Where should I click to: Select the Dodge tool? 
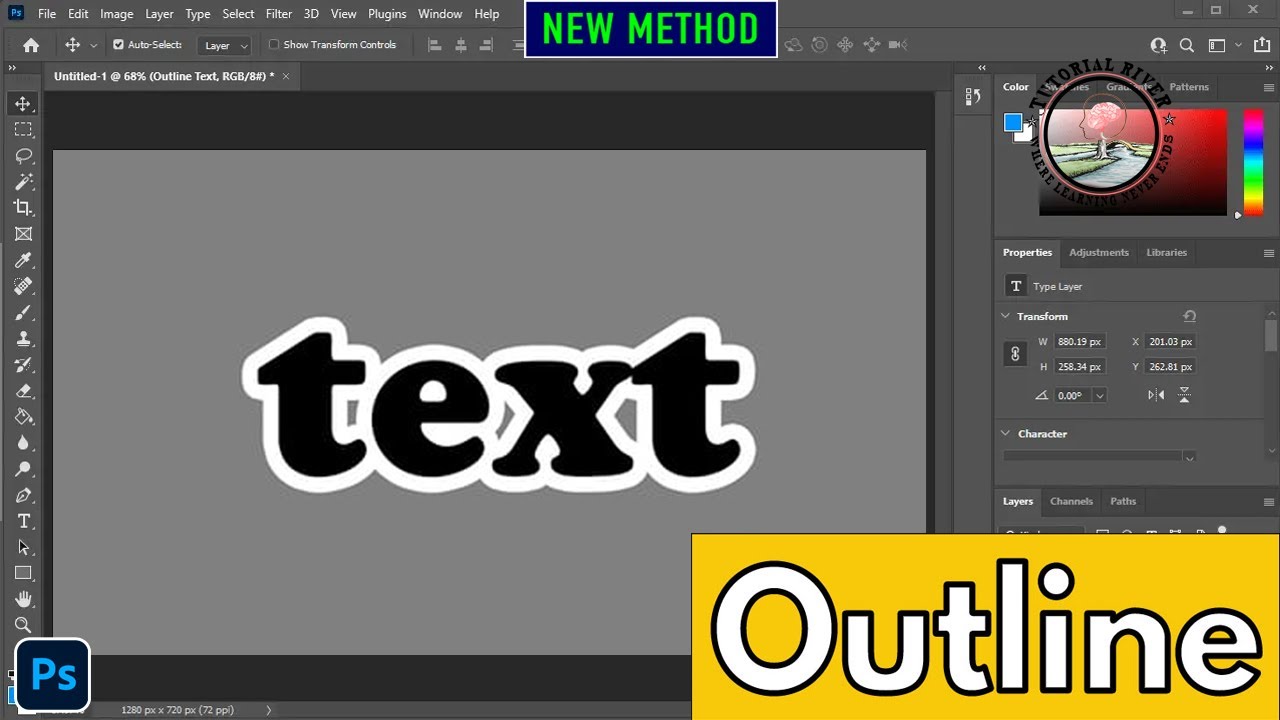tap(23, 469)
